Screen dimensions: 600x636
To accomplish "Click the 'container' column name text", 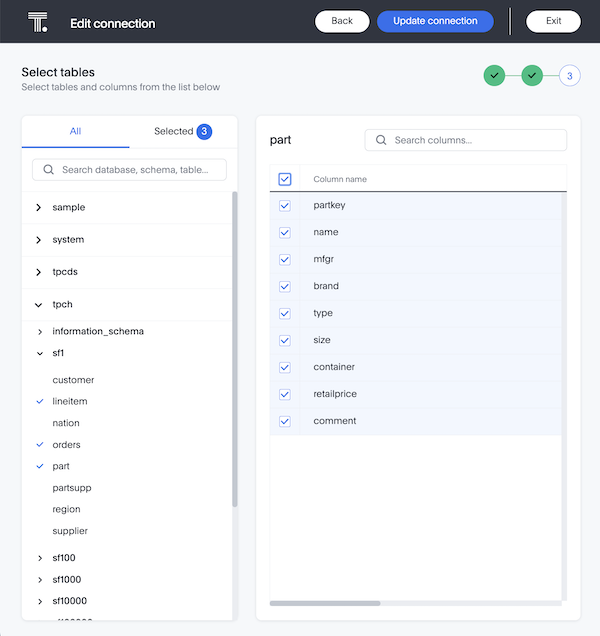I will tap(334, 367).
